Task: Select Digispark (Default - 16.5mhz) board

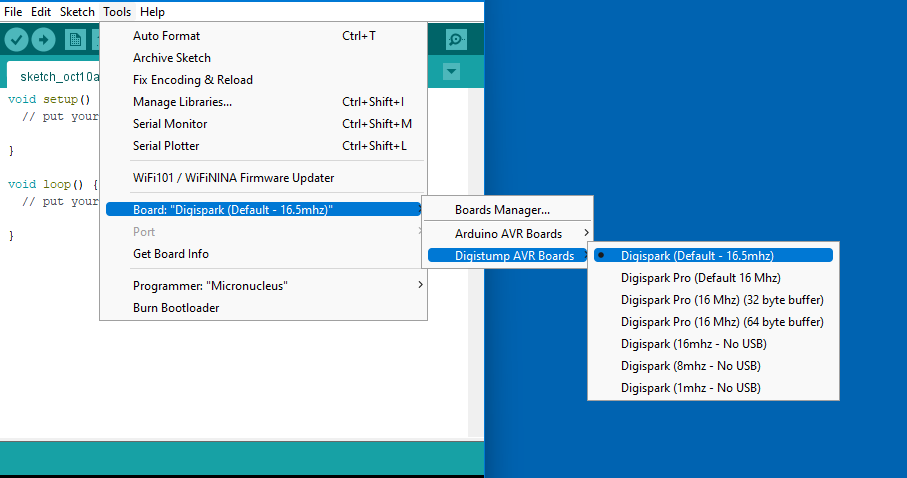Action: [x=713, y=255]
